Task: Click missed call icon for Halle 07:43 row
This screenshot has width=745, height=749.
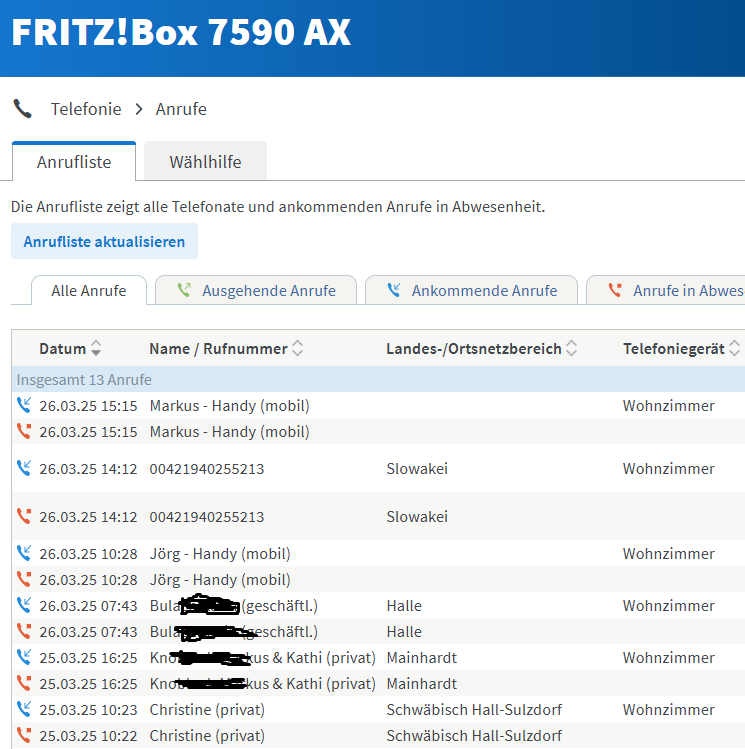Action: pos(24,631)
